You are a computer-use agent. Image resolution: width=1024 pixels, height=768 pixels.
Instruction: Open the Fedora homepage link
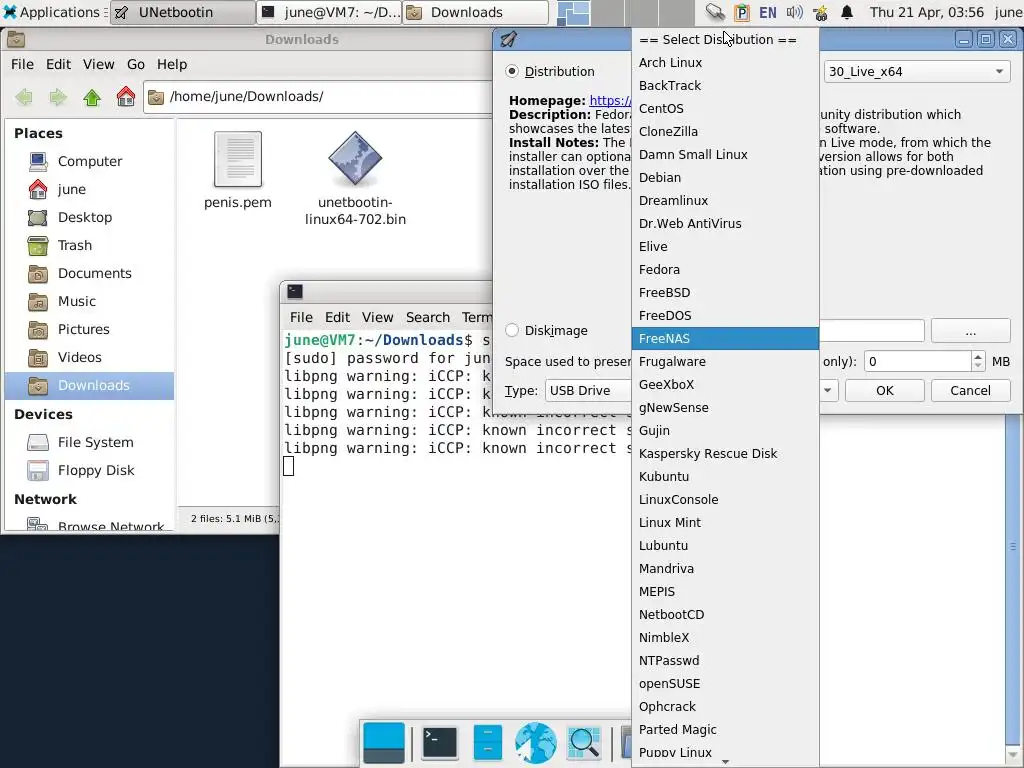tap(610, 101)
